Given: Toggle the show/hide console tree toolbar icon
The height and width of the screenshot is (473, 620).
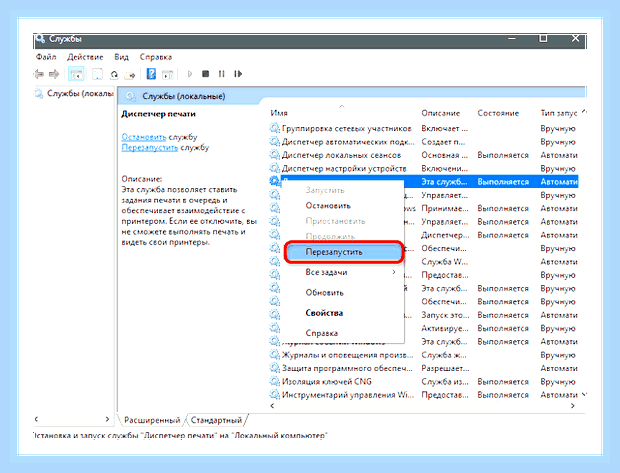Looking at the screenshot, I should 76,74.
